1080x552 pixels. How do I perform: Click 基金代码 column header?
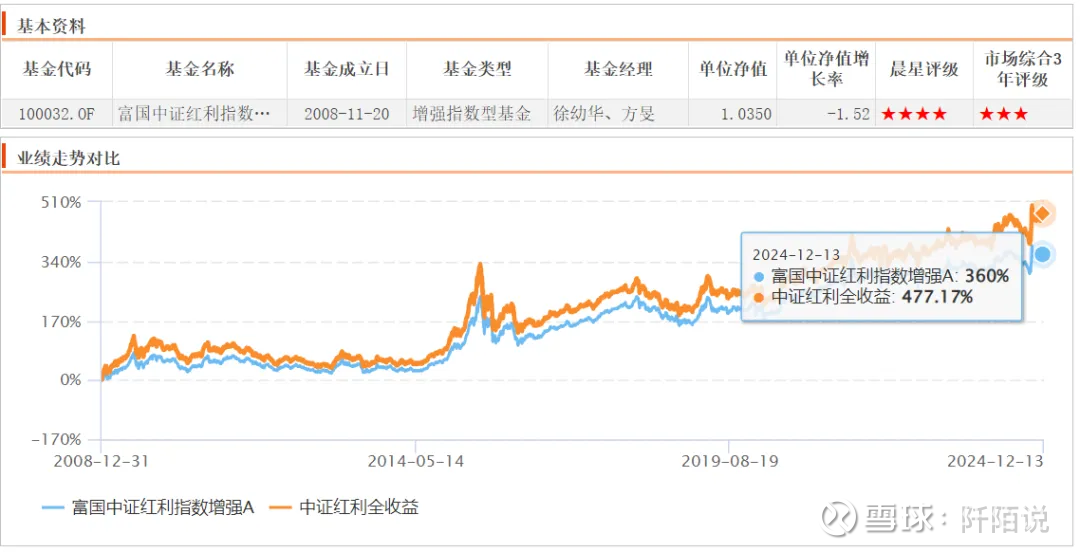click(x=56, y=69)
